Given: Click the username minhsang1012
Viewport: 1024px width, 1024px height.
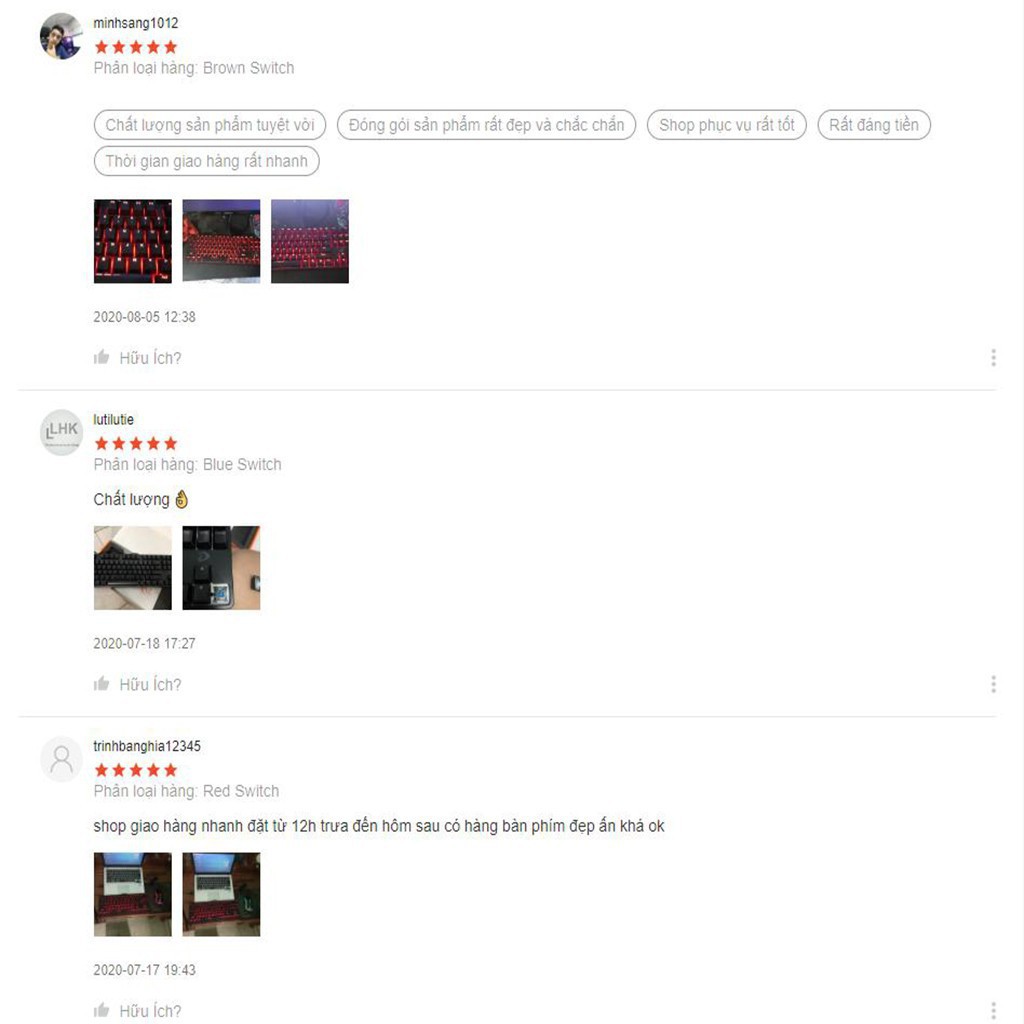Looking at the screenshot, I should [x=136, y=23].
